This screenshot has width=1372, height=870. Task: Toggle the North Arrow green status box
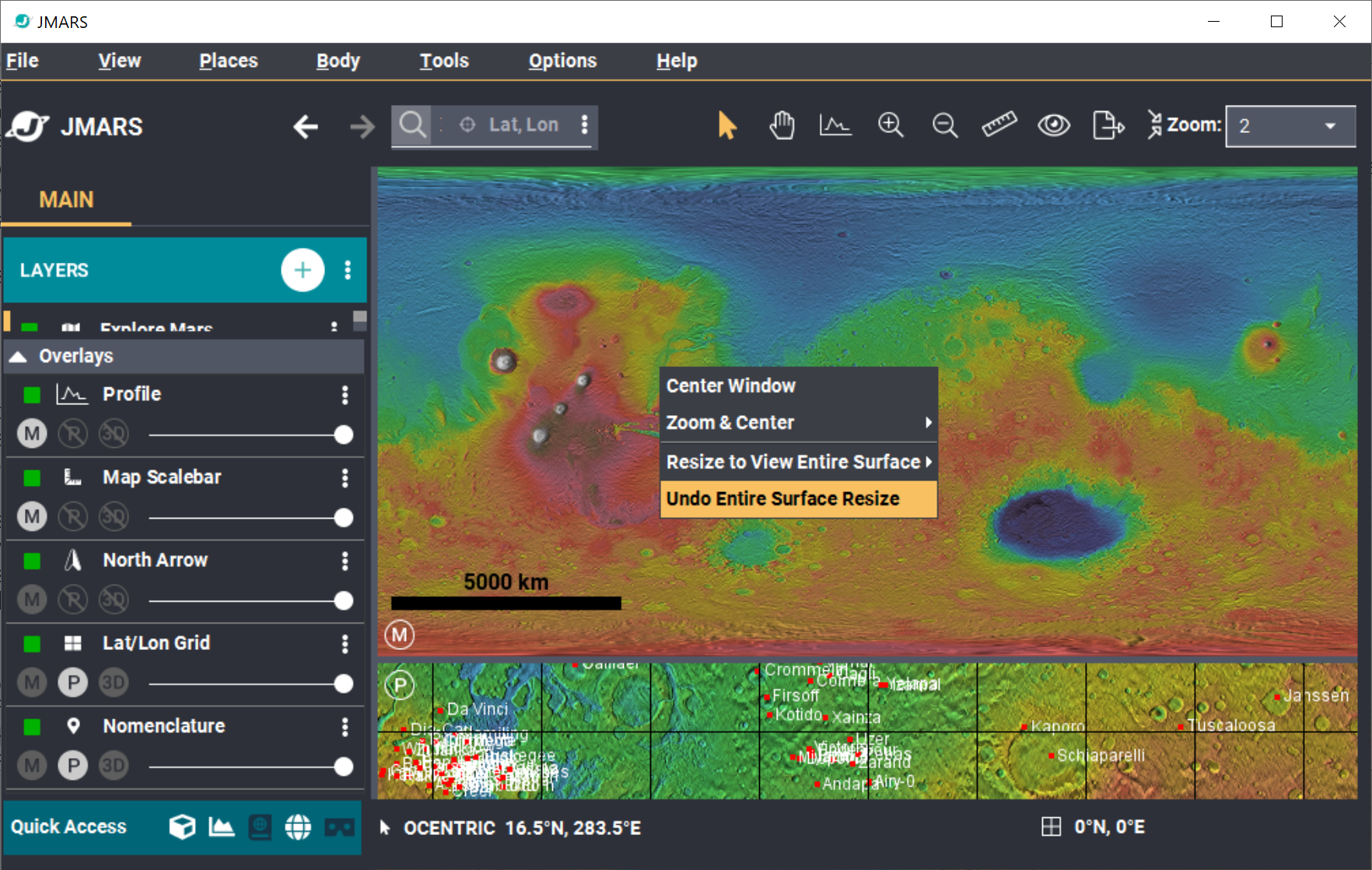tap(32, 561)
